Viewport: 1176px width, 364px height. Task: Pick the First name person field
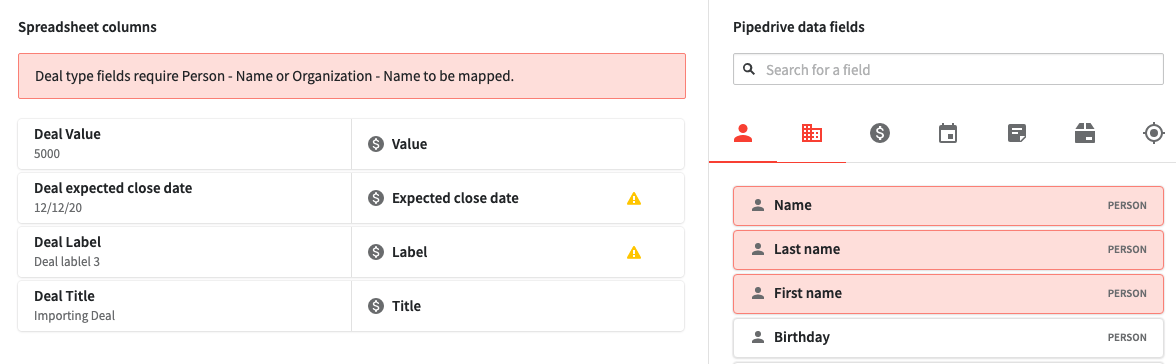pyautogui.click(x=948, y=293)
